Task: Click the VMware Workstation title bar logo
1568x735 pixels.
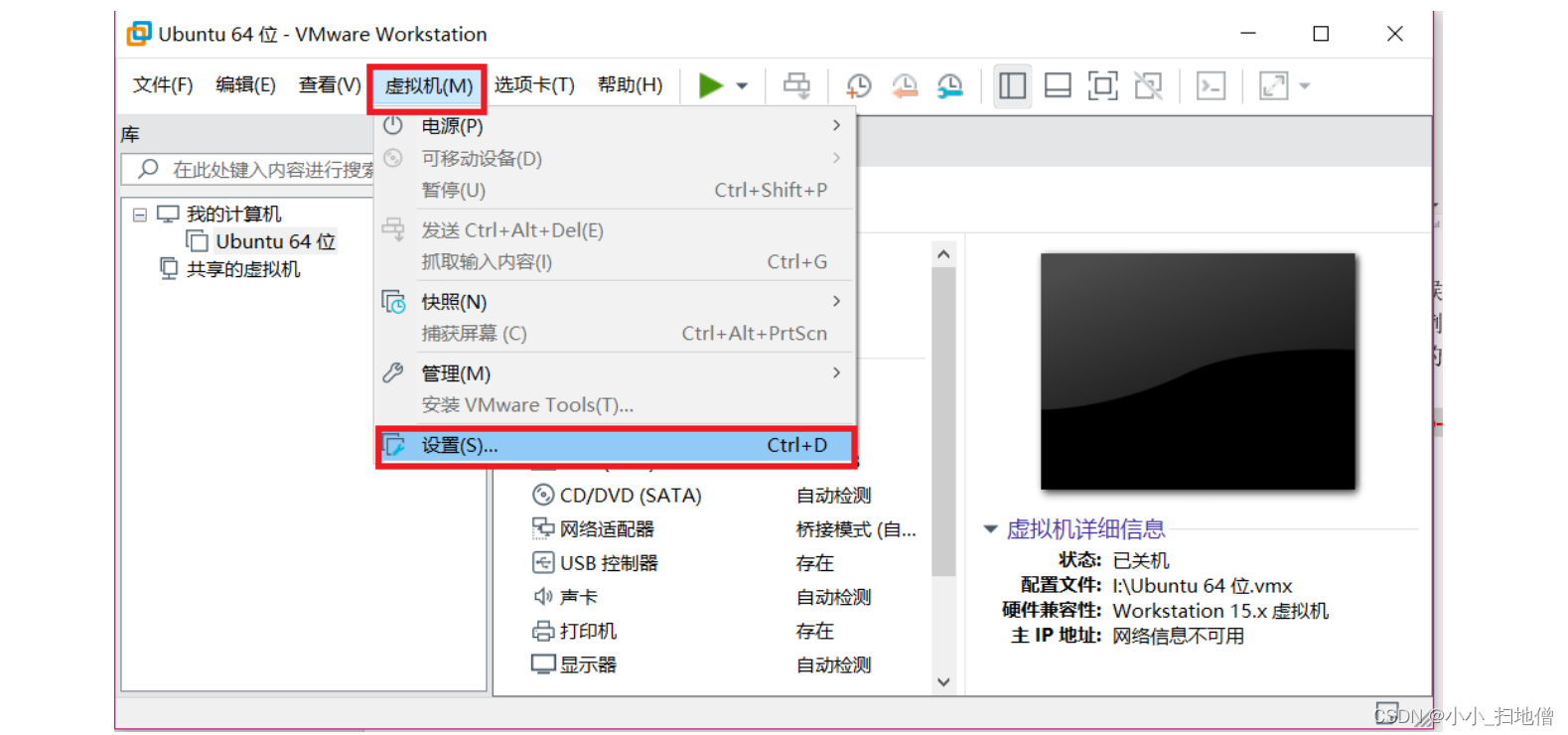Action: coord(139,34)
